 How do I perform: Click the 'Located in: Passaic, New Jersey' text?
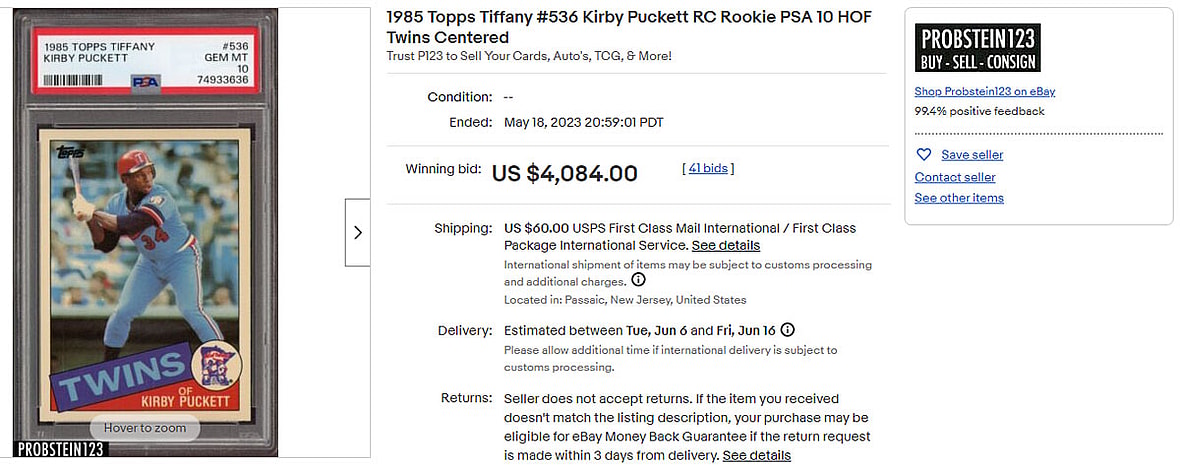tap(624, 300)
